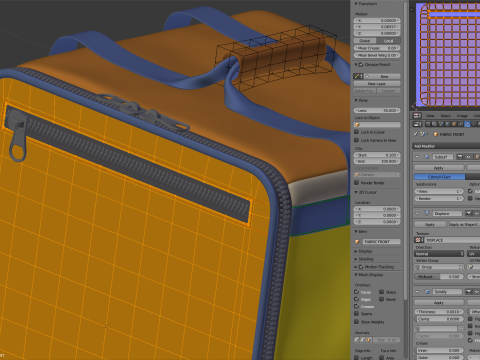Apply the Solidify modifier
The width and height of the screenshot is (480, 360).
439,303
